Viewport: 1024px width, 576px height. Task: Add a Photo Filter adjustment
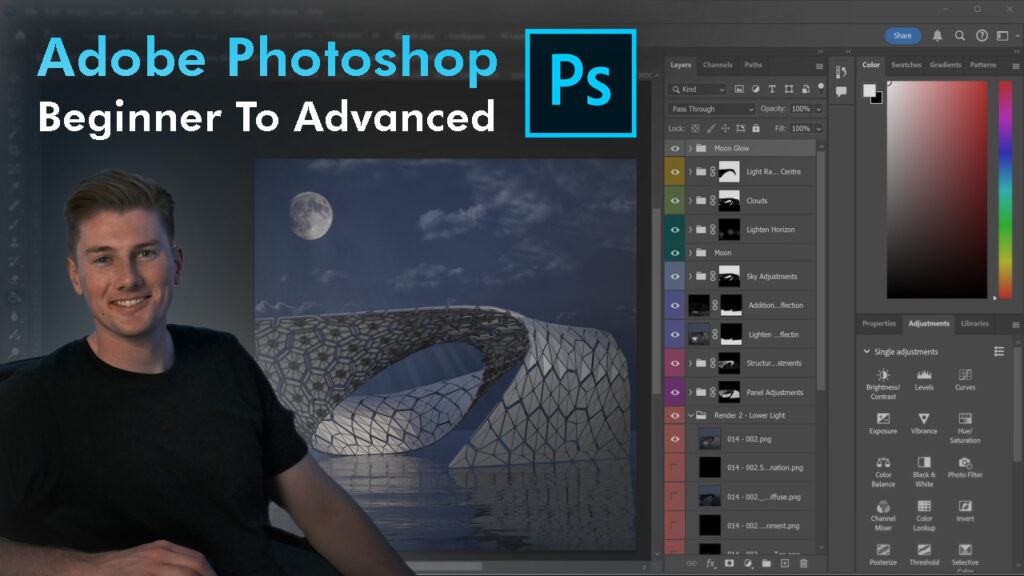point(965,464)
